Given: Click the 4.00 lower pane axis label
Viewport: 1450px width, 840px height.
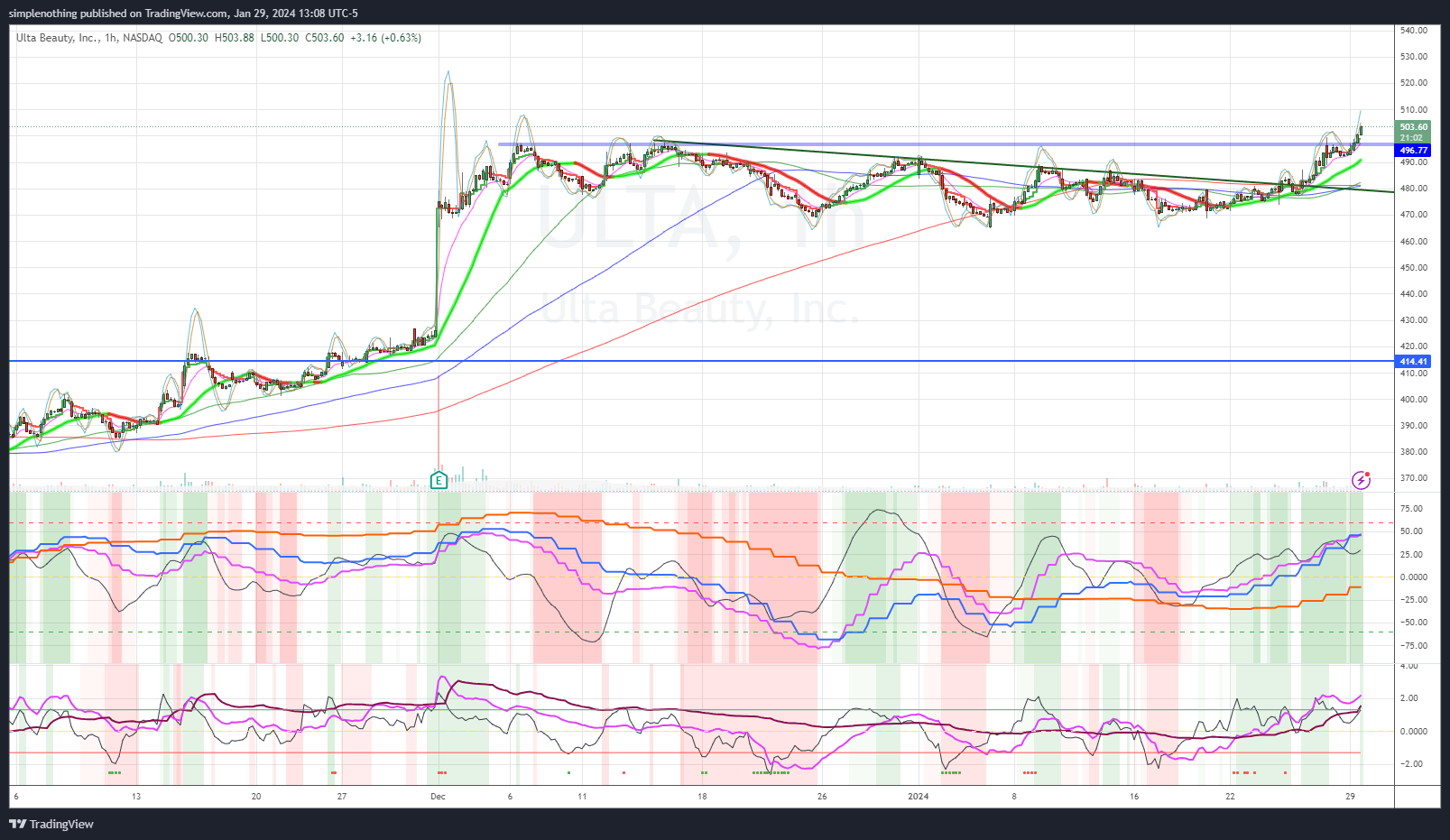Looking at the screenshot, I should [1408, 666].
